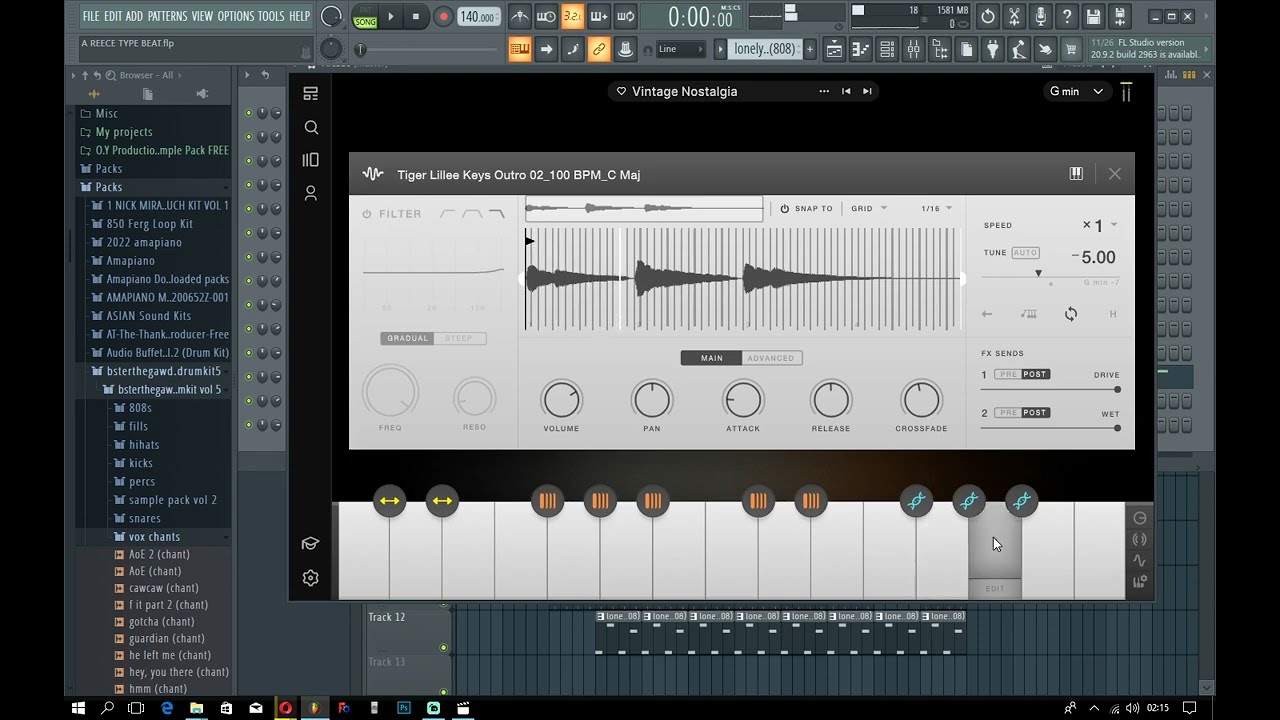Click the FL Studio save disk icon
This screenshot has height=720, width=1280.
pyautogui.click(x=1093, y=16)
